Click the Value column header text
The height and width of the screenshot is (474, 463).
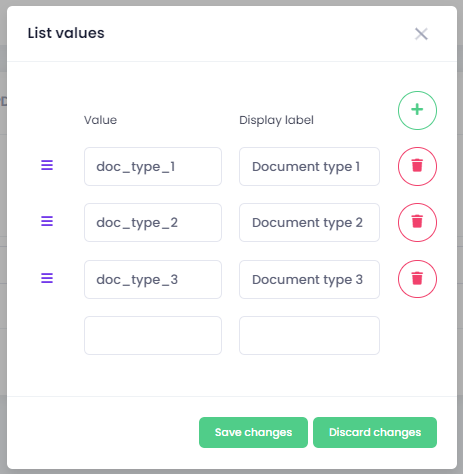(x=100, y=120)
